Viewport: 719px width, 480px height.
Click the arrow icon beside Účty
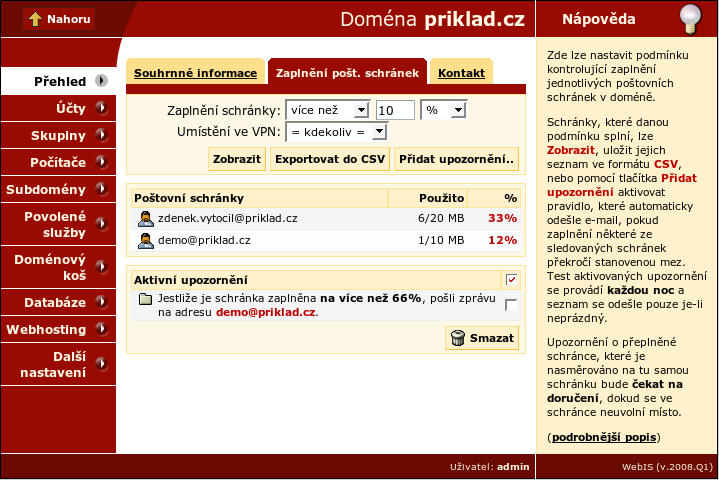[101, 108]
